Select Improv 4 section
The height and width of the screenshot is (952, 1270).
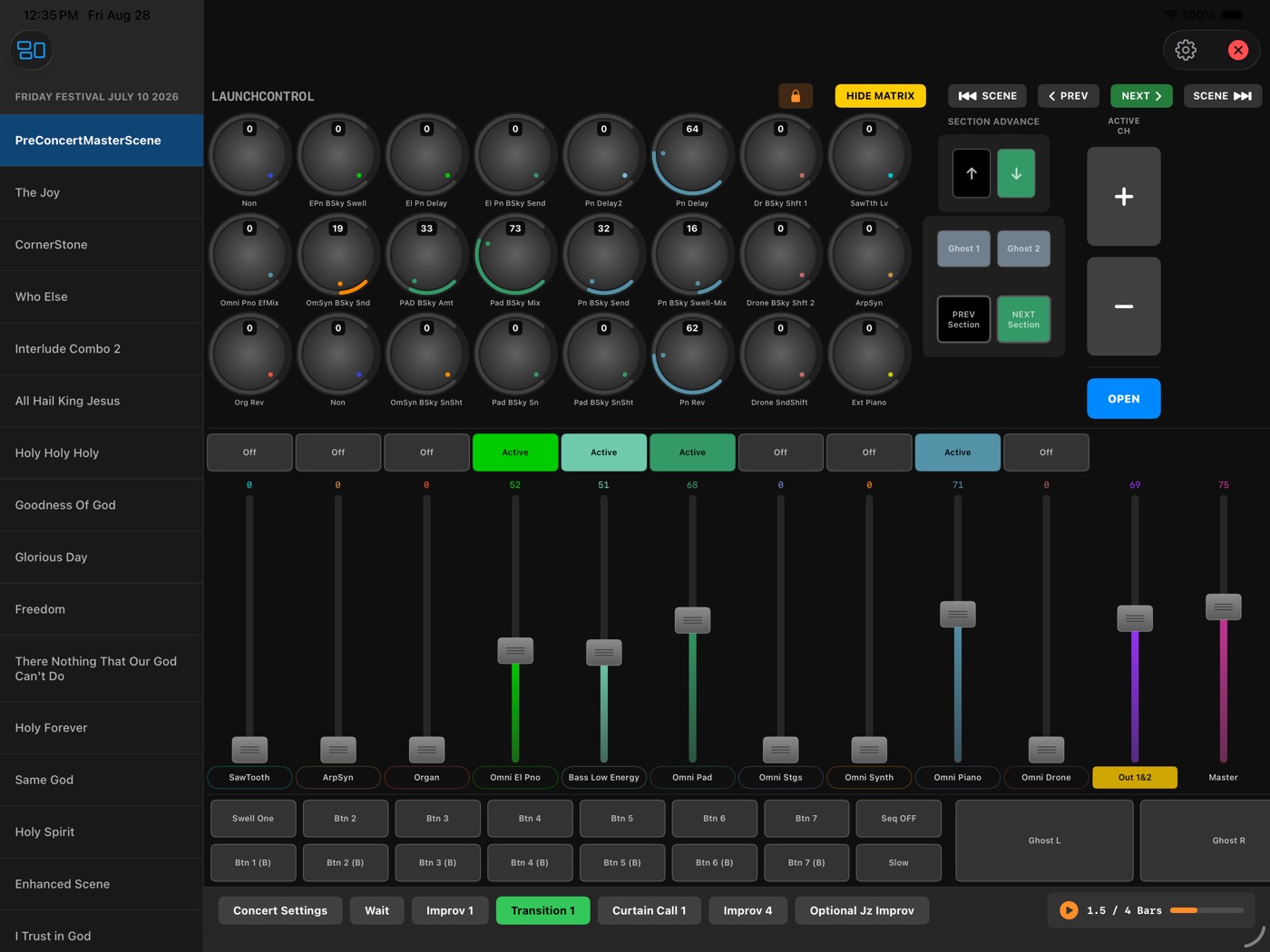click(747, 910)
